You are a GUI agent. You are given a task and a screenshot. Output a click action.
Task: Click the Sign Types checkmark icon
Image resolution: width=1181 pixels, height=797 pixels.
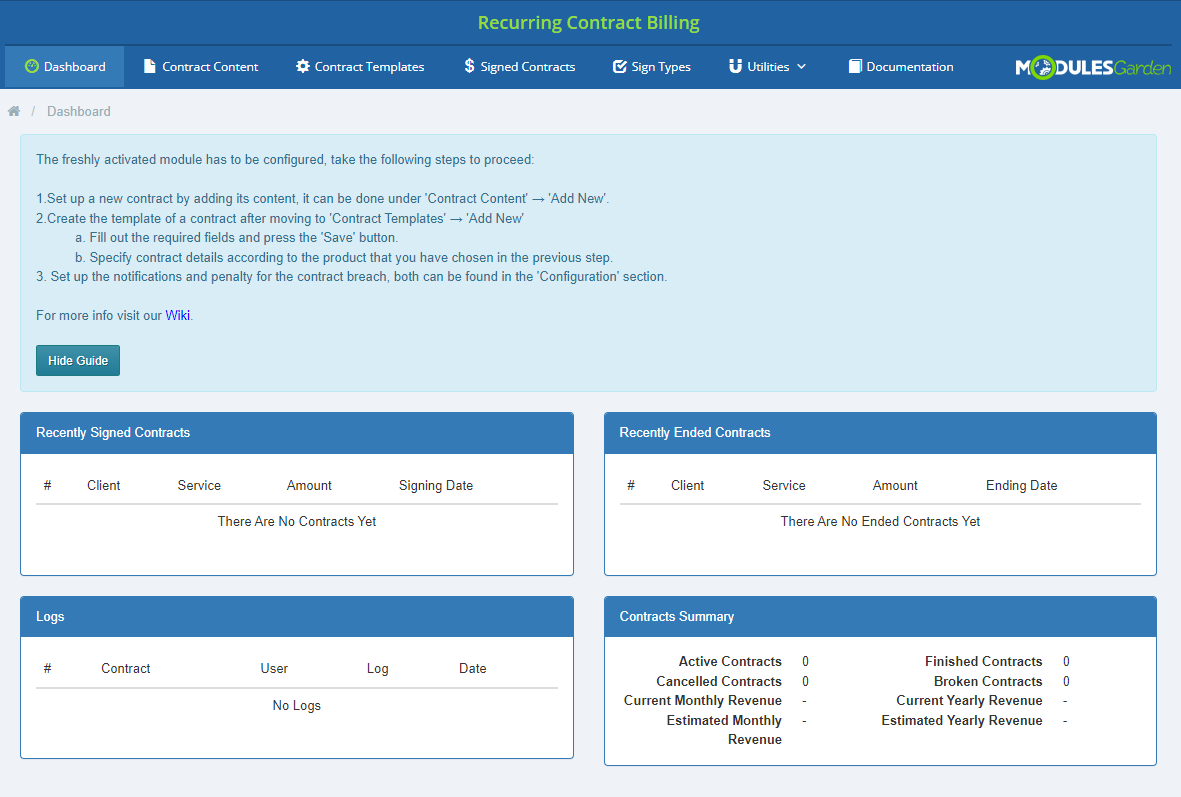click(x=620, y=66)
